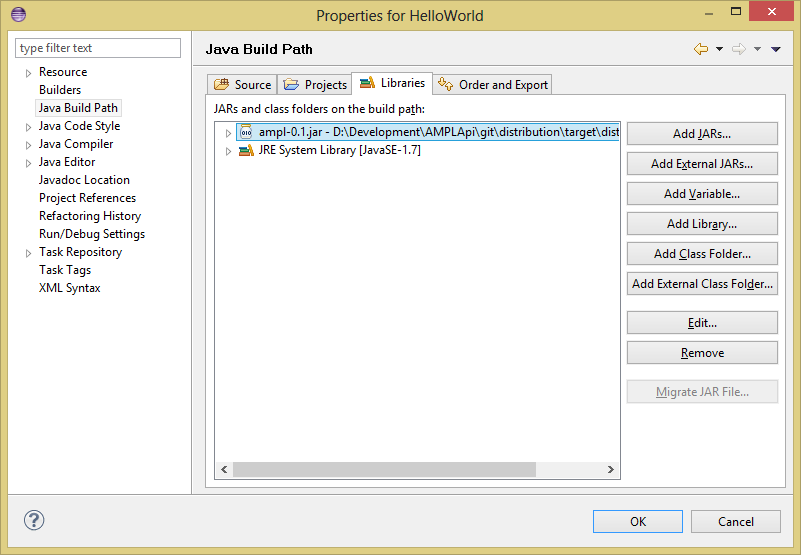
Task: Click the Add Library... button
Action: (702, 224)
